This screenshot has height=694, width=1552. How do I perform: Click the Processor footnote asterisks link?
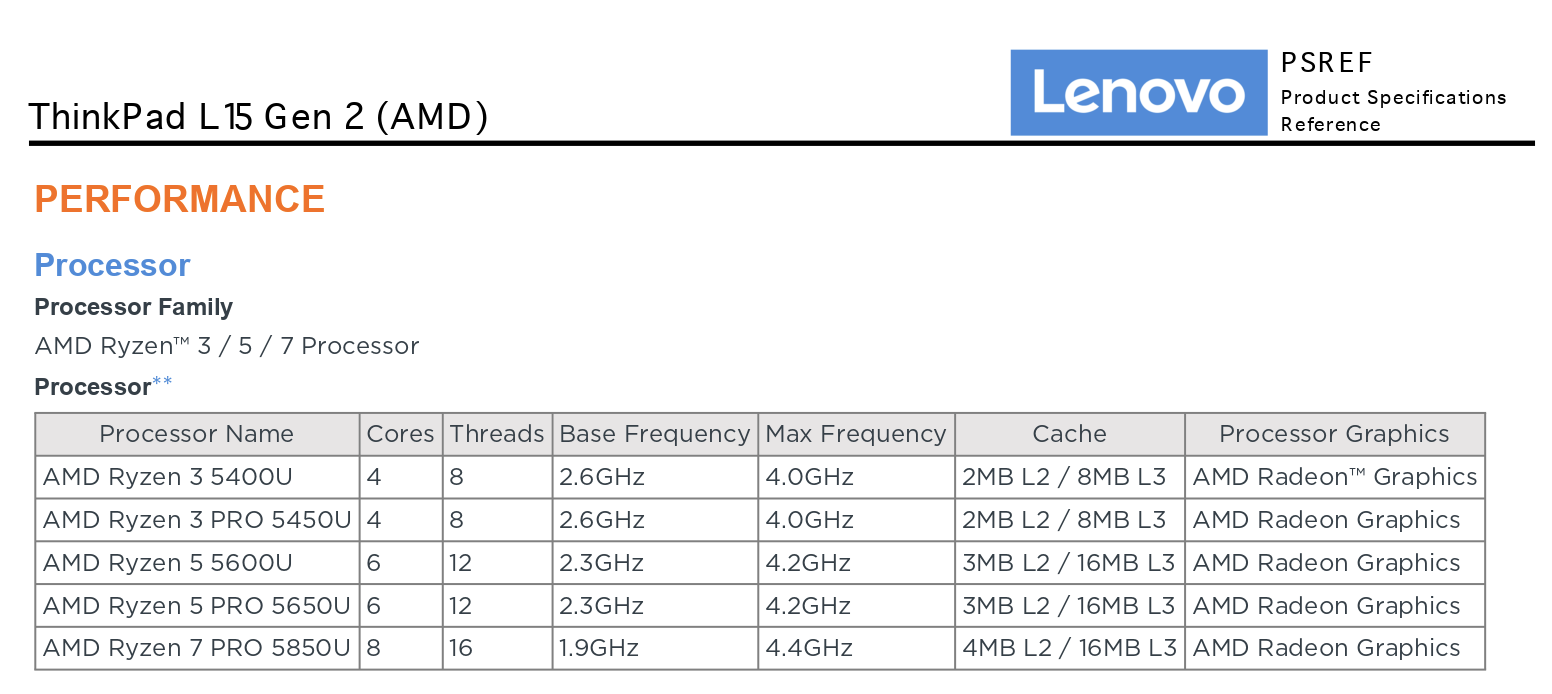162,382
